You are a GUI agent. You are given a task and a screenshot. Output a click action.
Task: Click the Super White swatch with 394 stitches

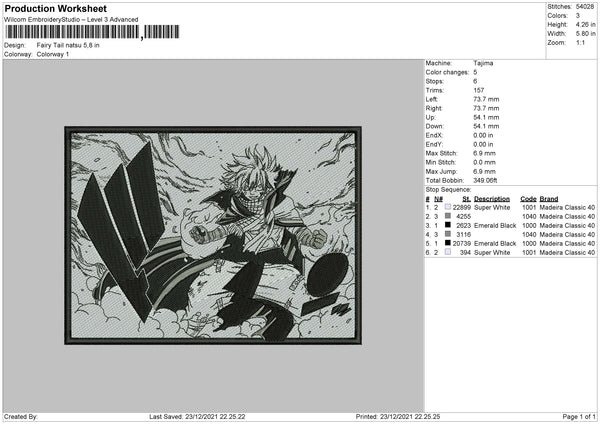tap(448, 252)
